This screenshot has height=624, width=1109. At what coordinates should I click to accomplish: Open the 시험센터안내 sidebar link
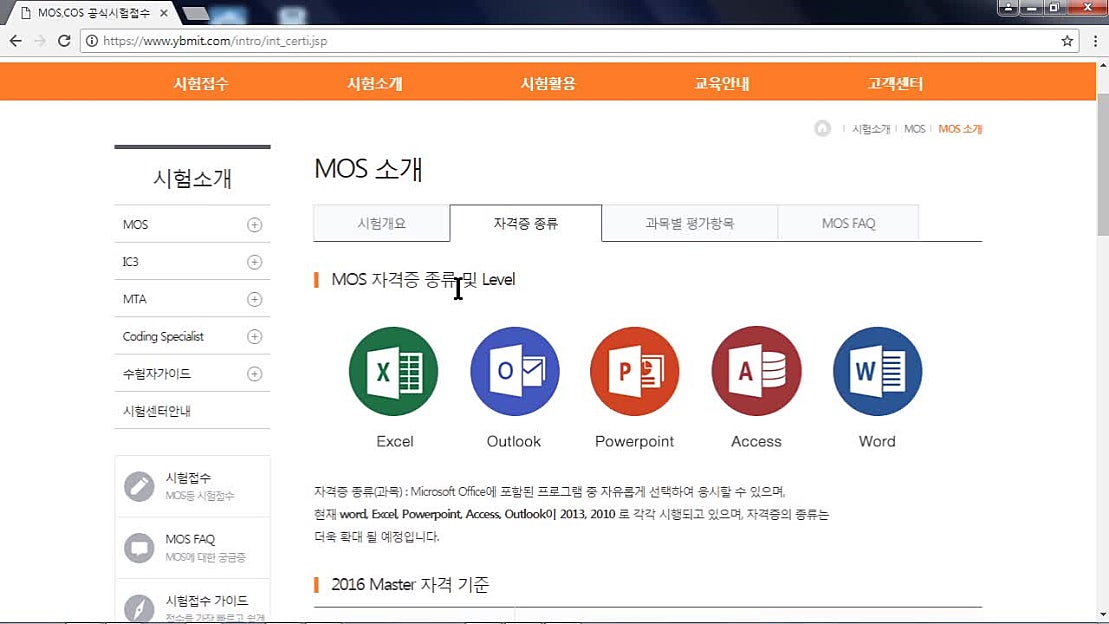click(x=160, y=410)
